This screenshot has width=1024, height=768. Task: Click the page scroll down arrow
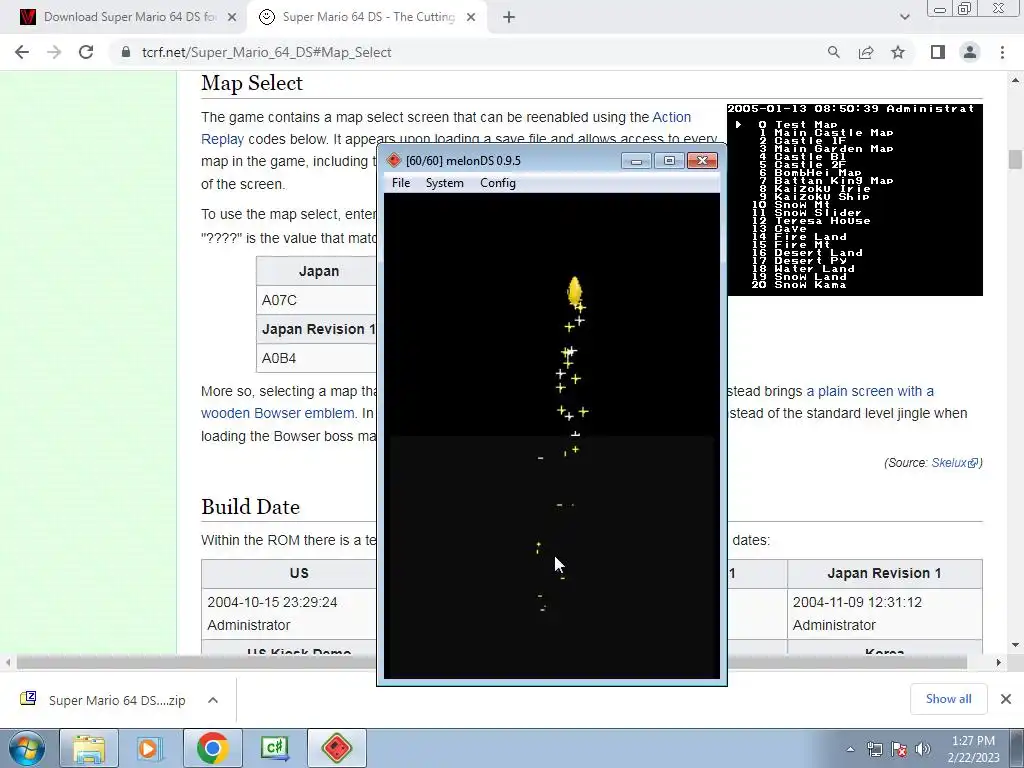tap(1015, 645)
